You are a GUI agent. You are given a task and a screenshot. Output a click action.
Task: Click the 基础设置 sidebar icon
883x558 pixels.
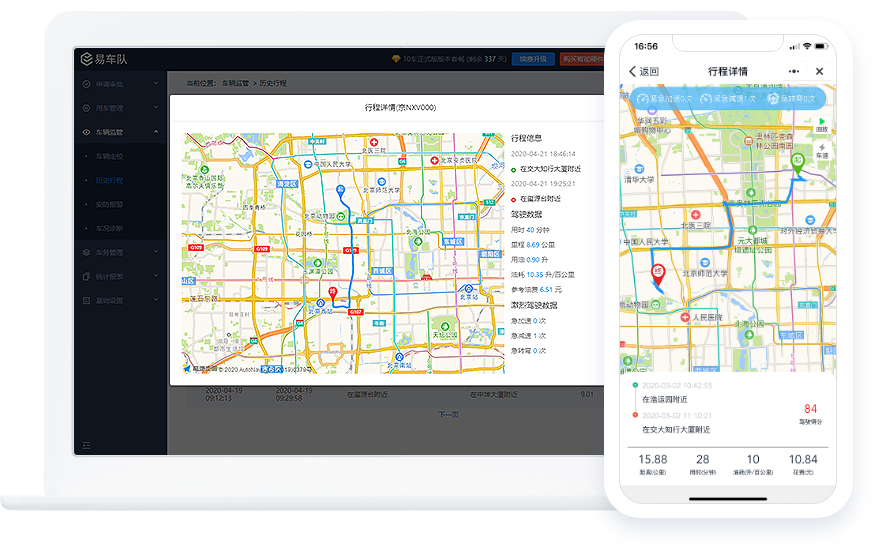[x=86, y=301]
